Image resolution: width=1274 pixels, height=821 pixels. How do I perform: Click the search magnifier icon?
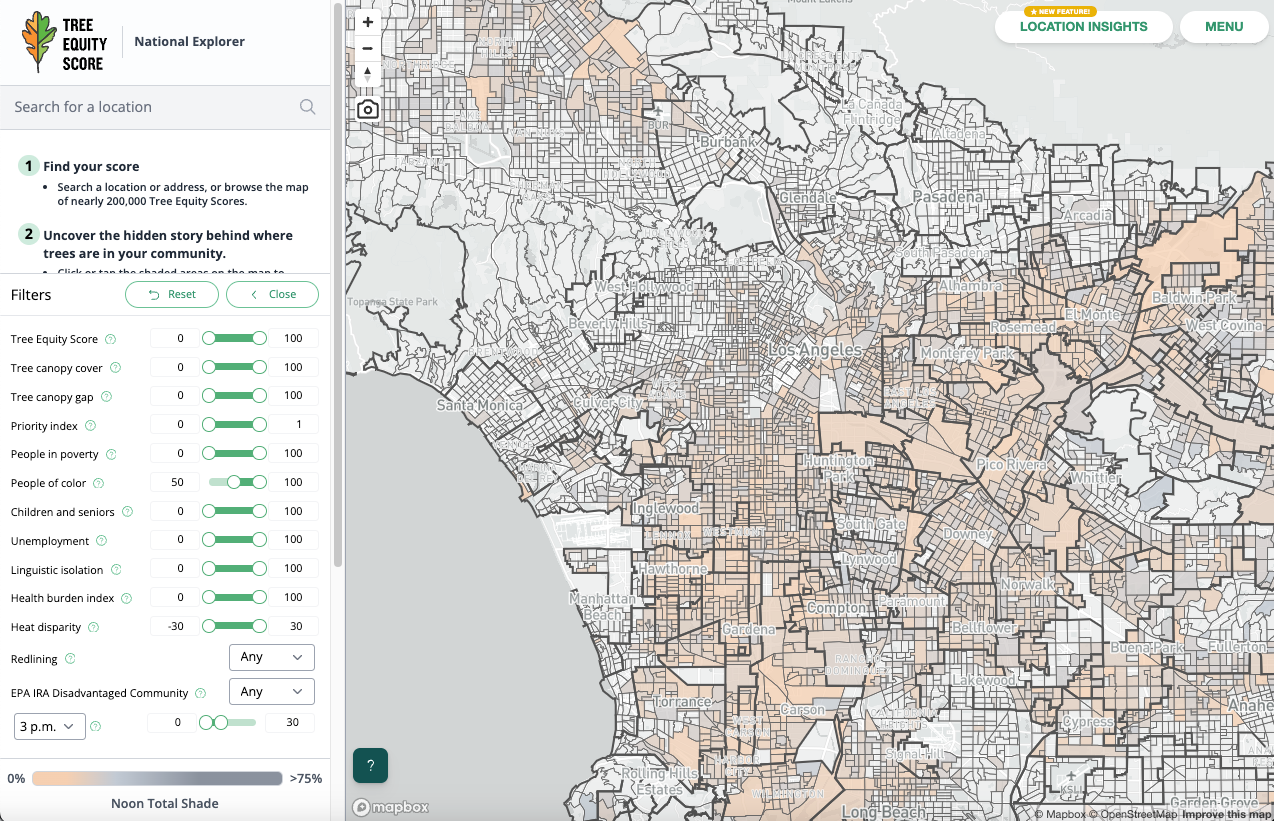tap(308, 106)
